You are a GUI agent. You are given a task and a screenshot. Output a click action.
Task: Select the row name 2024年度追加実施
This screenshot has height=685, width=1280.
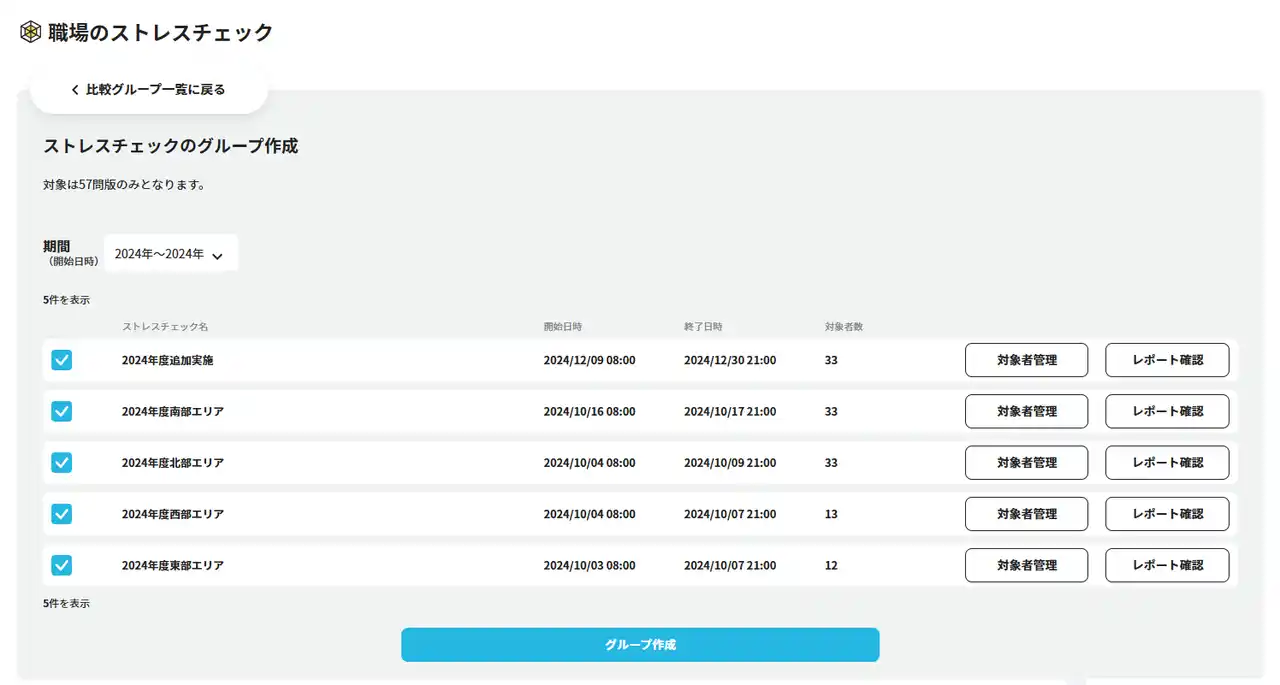(168, 360)
